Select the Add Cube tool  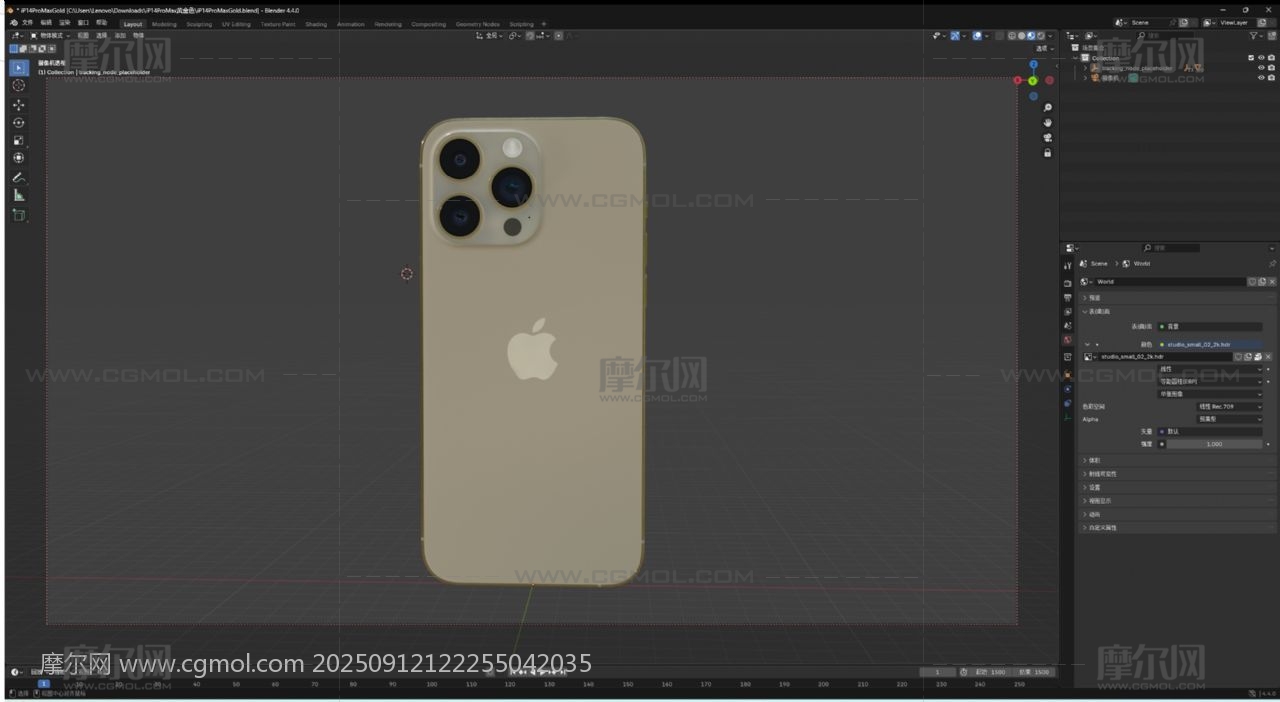coord(18,215)
